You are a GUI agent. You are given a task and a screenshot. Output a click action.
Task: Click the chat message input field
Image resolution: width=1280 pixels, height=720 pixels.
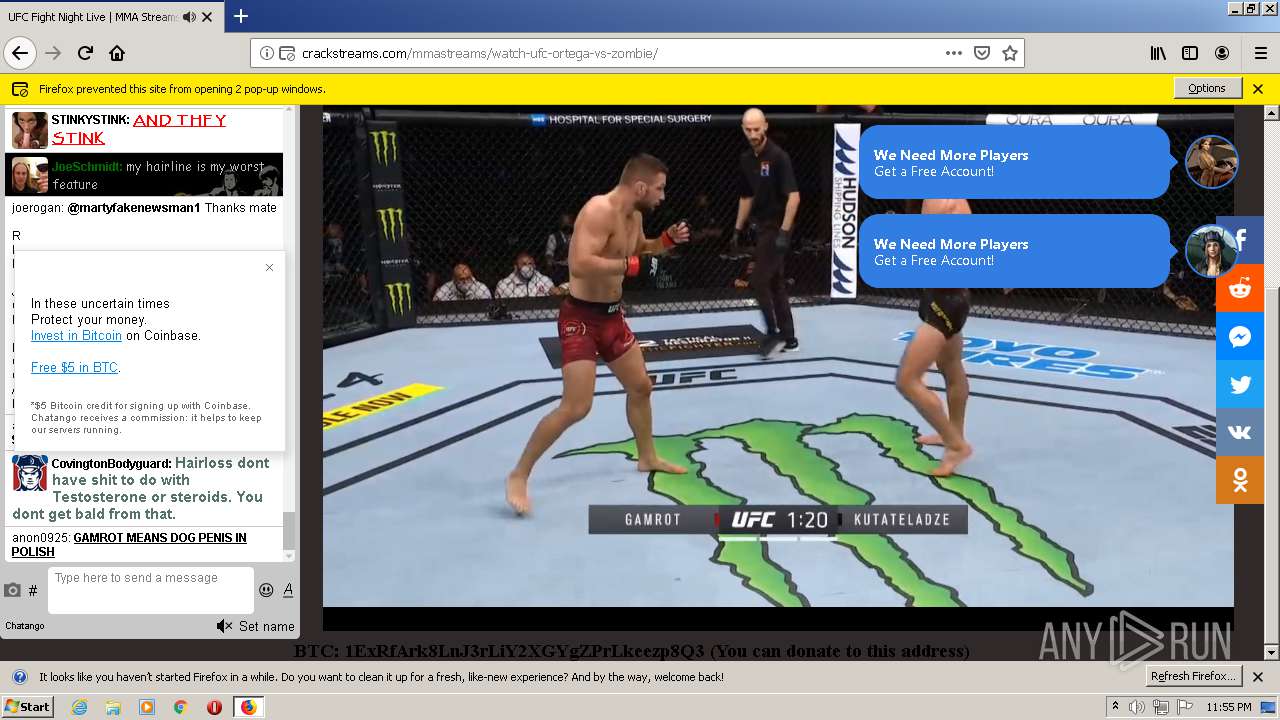click(x=150, y=590)
